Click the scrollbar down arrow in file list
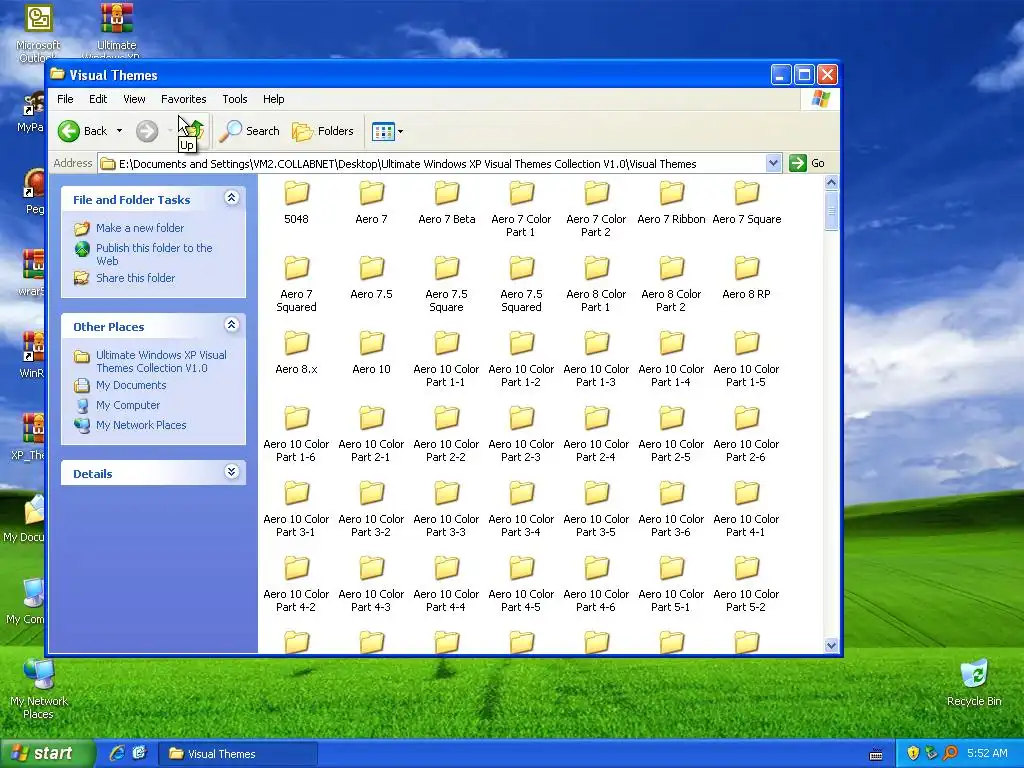 click(x=831, y=645)
